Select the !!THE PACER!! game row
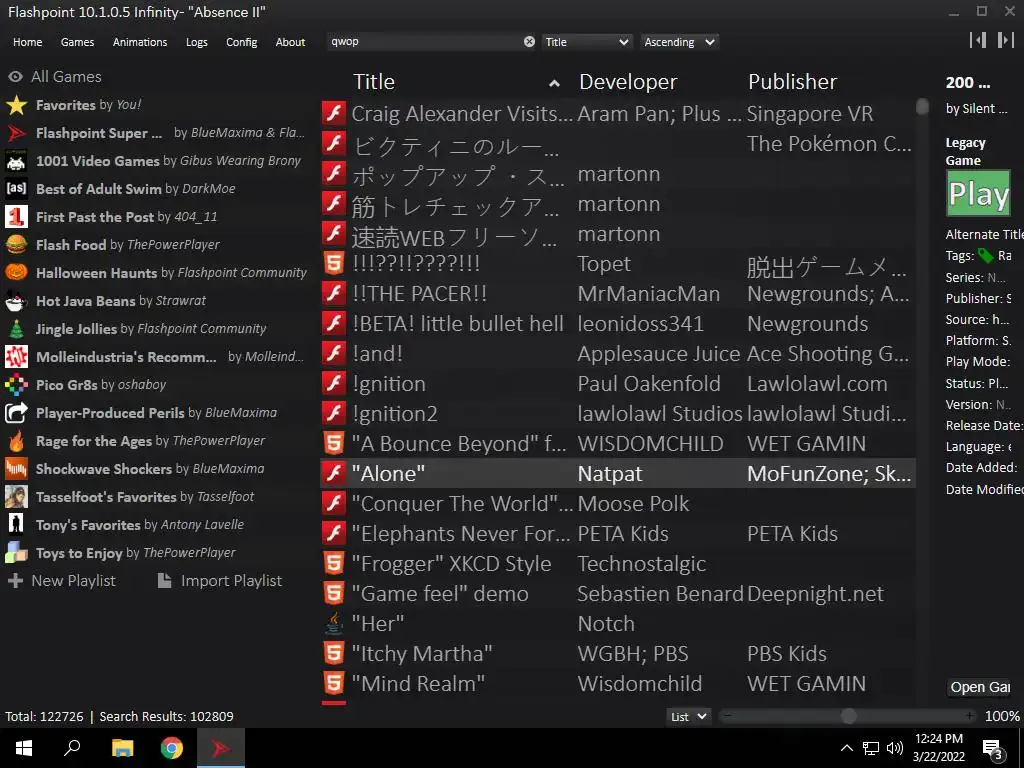 [618, 294]
